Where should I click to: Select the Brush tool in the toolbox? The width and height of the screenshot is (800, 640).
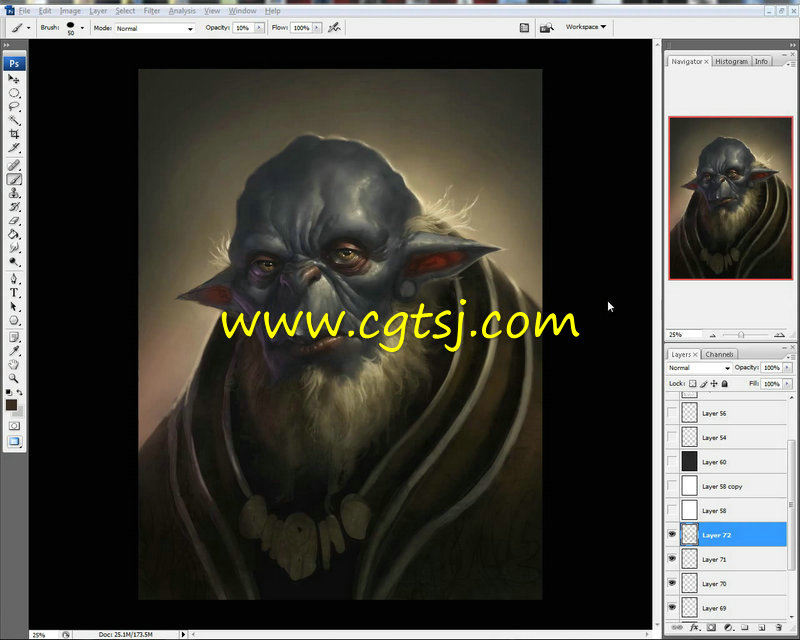(14, 179)
